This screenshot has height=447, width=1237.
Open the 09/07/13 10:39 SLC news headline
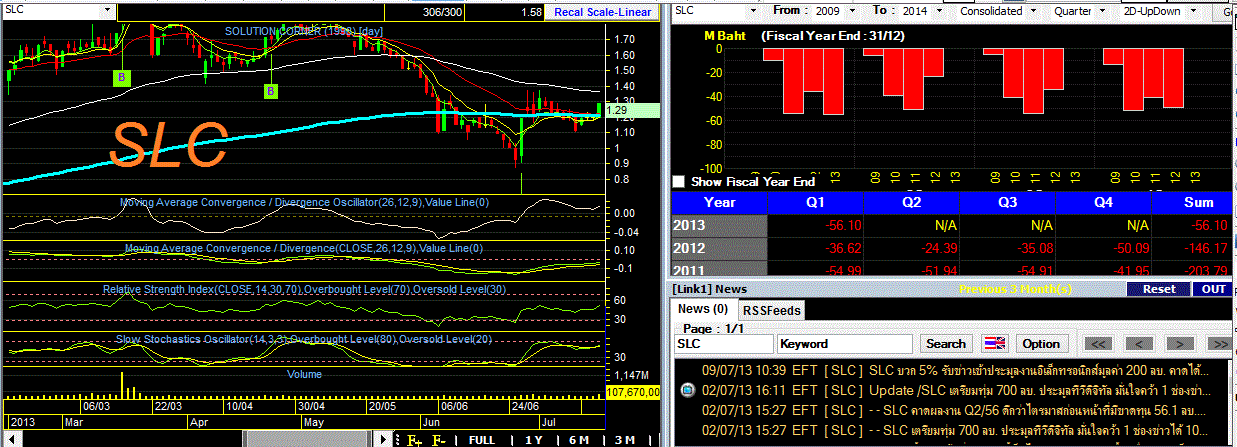coord(955,370)
